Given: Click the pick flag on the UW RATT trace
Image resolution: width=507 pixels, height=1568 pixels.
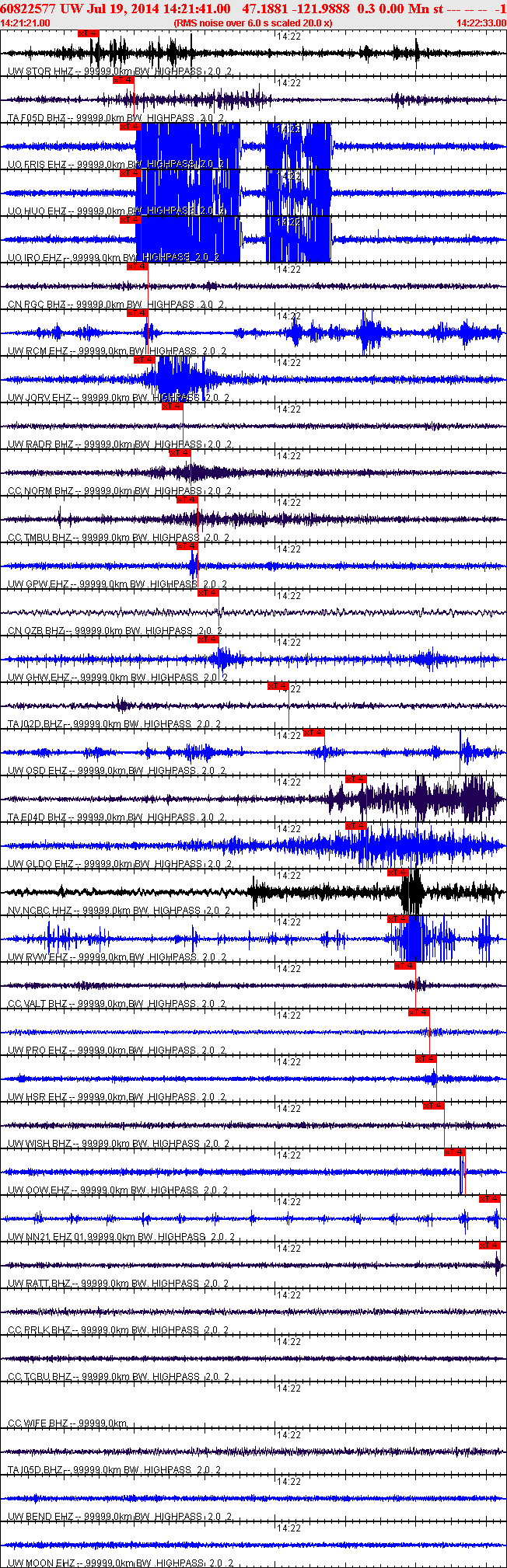Looking at the screenshot, I should [x=490, y=1246].
